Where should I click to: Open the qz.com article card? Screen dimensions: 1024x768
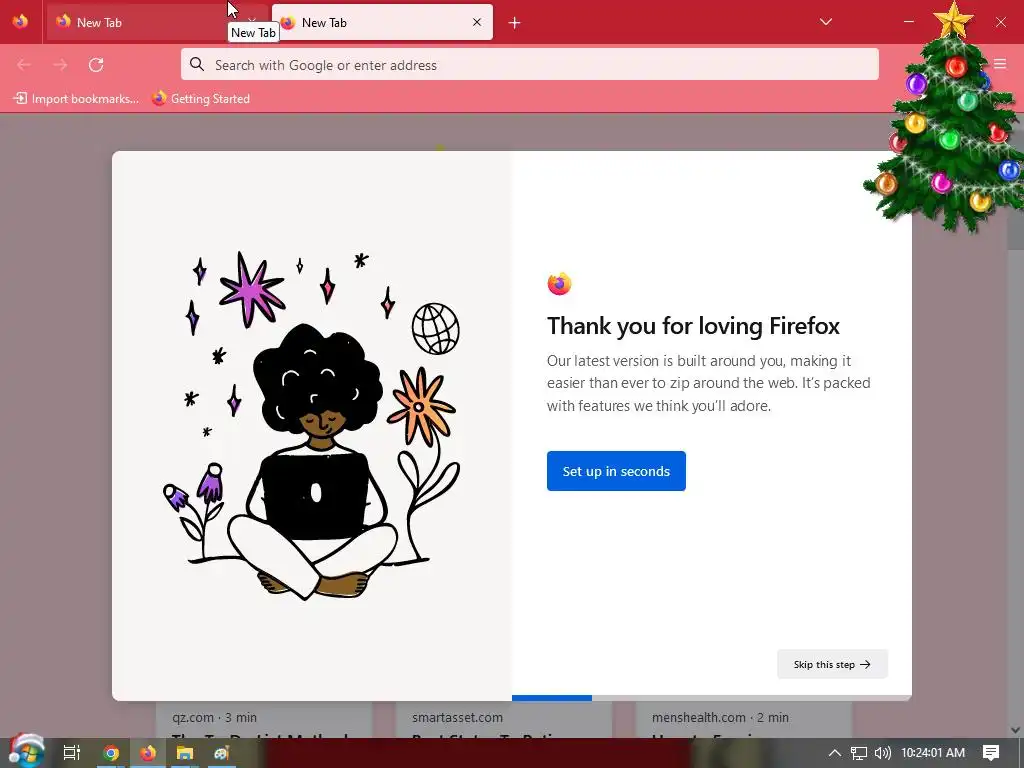tap(264, 720)
